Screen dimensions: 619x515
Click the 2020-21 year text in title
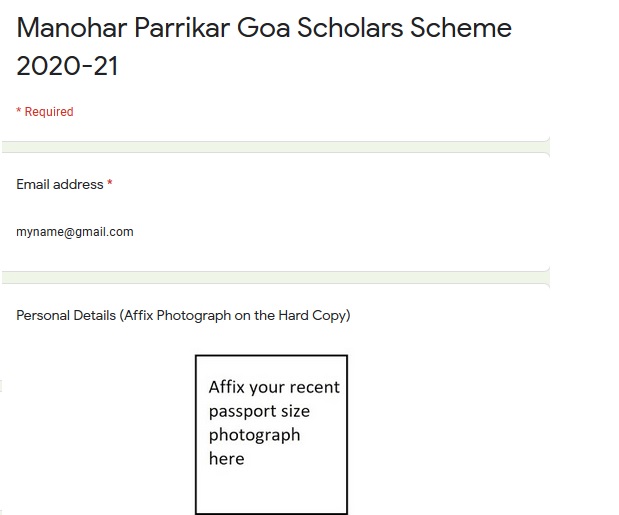[x=67, y=66]
